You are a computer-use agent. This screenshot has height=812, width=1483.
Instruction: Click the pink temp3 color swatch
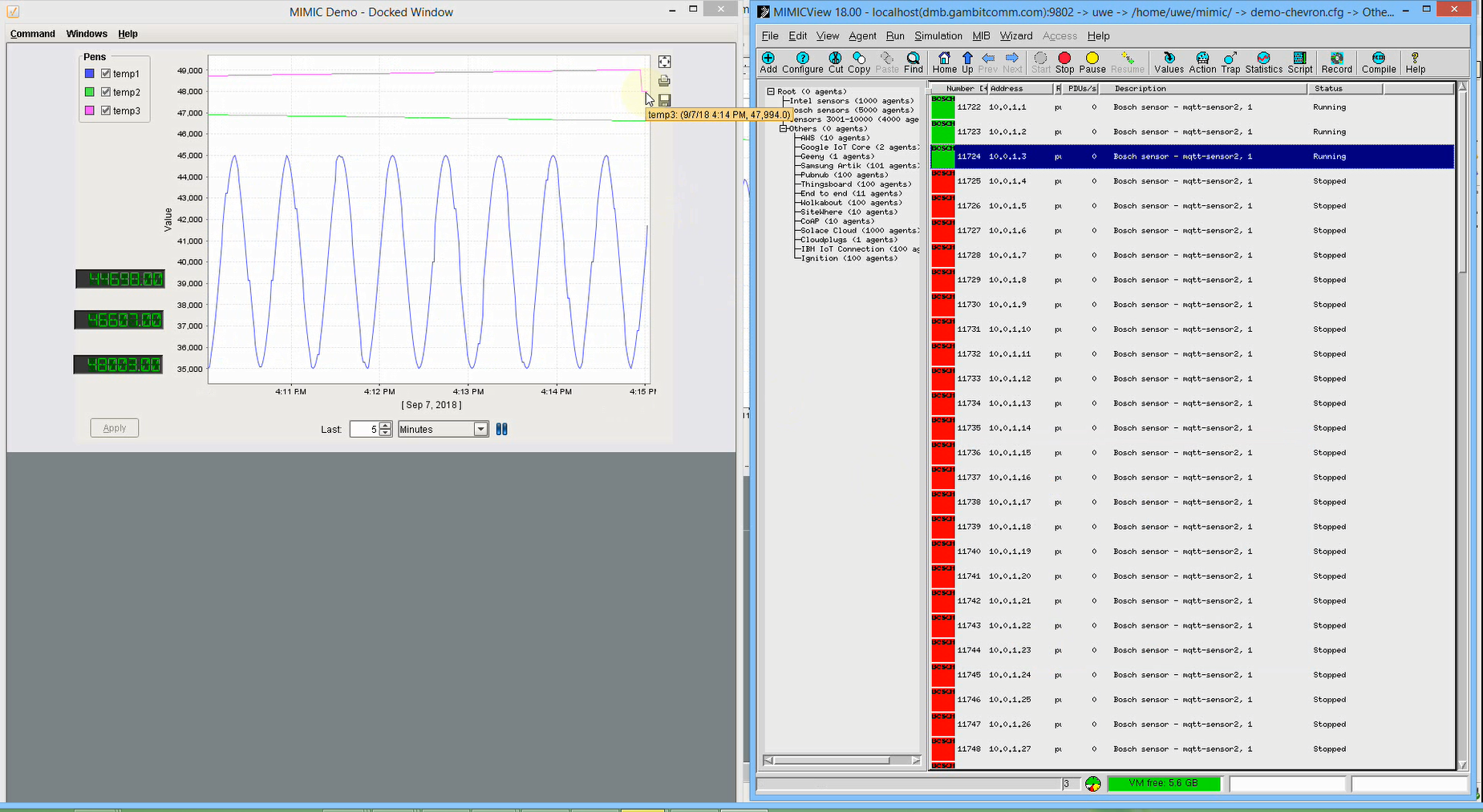89,111
